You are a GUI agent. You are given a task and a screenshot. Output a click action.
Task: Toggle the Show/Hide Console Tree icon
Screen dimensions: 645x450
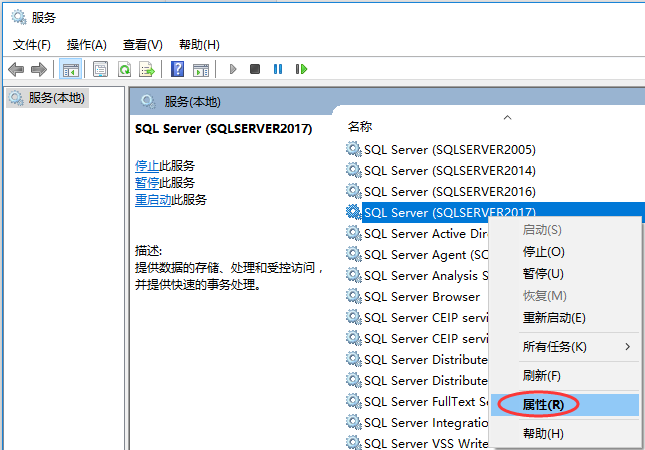pyautogui.click(x=70, y=69)
